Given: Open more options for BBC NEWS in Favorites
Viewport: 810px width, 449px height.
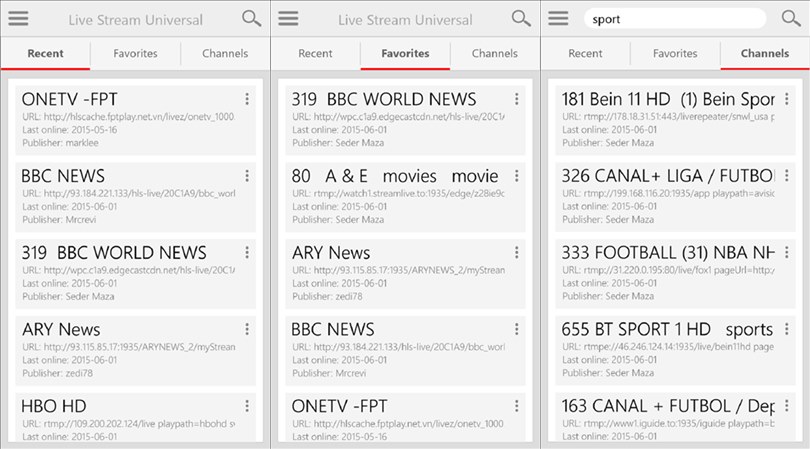Looking at the screenshot, I should 517,329.
